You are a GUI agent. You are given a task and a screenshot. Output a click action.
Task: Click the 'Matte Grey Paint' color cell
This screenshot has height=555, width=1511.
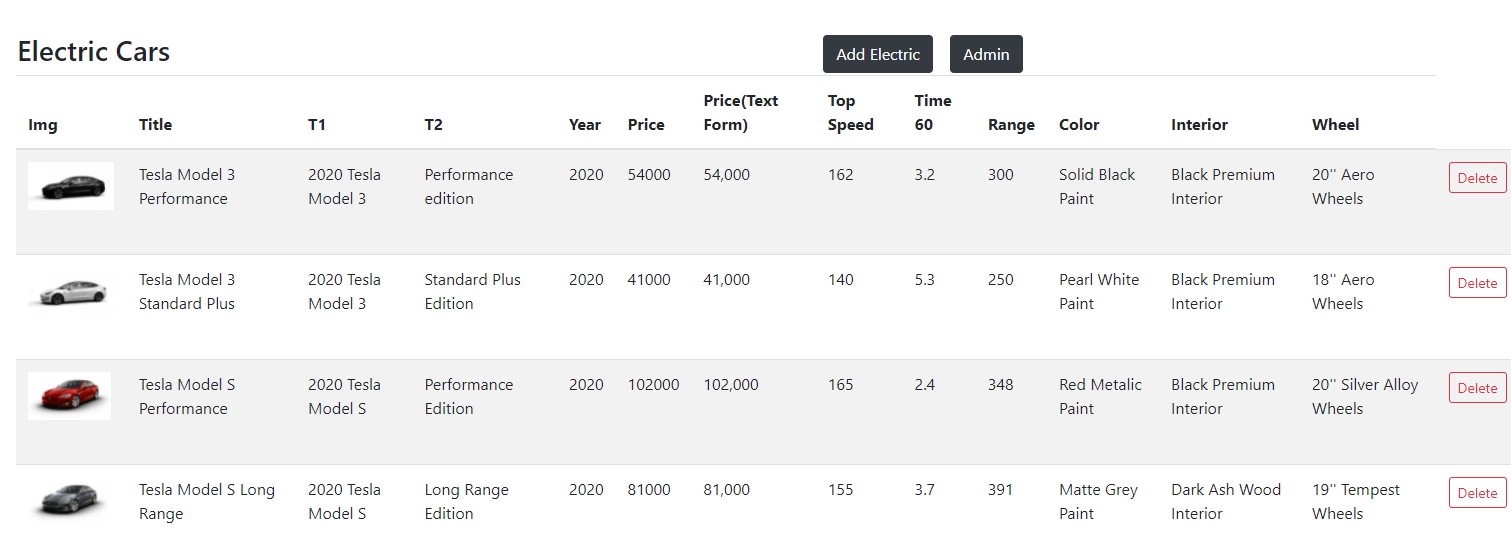1098,501
